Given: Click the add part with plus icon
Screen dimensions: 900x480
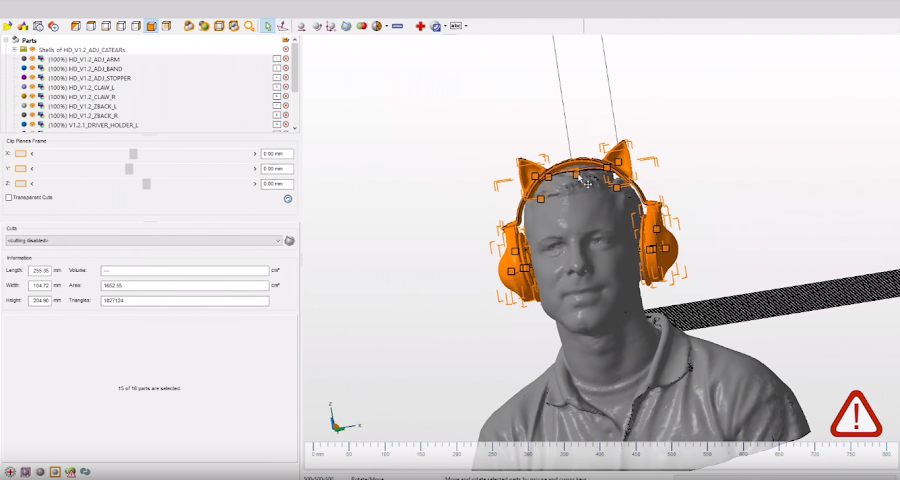Looking at the screenshot, I should pos(53,26).
